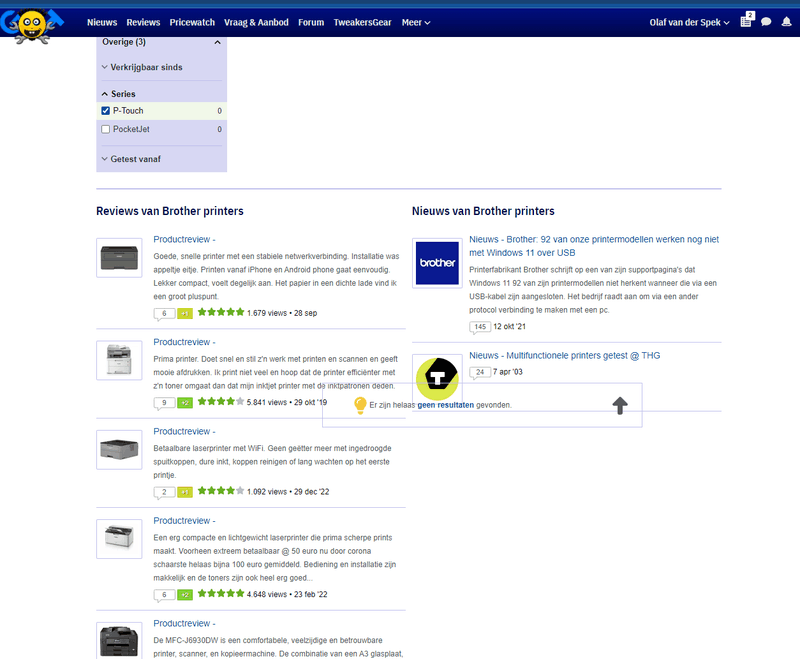
Task: Uncheck the P-Touch series filter
Action: (106, 111)
